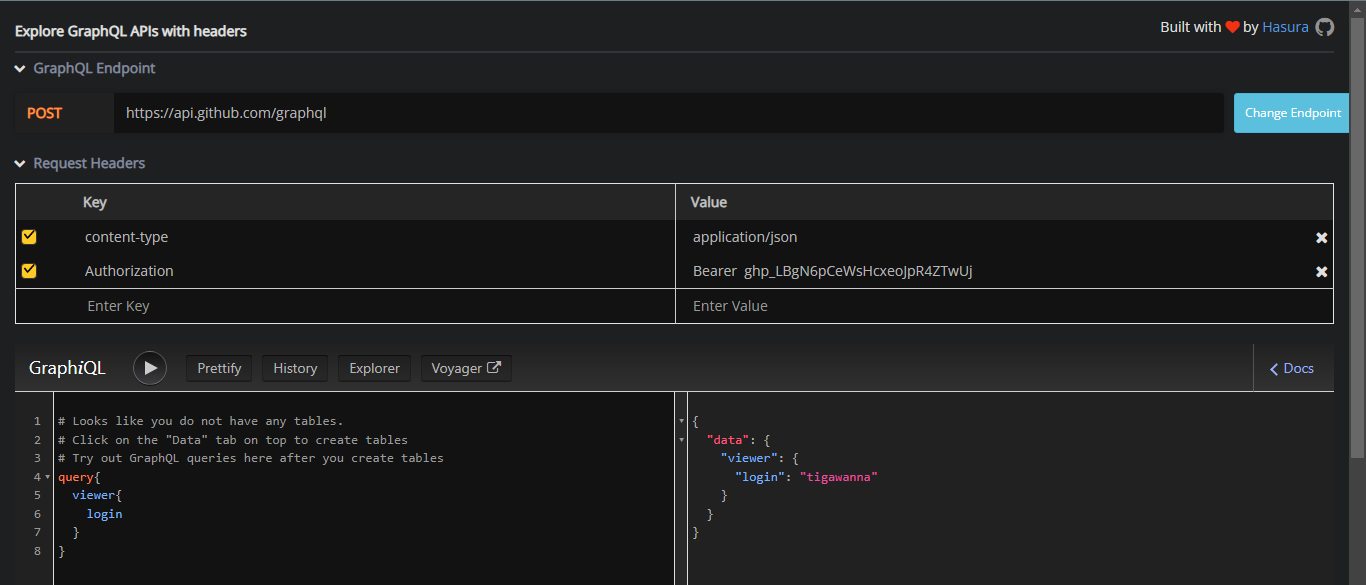Screen dimensions: 1366x585
Task: Remove the content-type header row
Action: coord(1321,238)
